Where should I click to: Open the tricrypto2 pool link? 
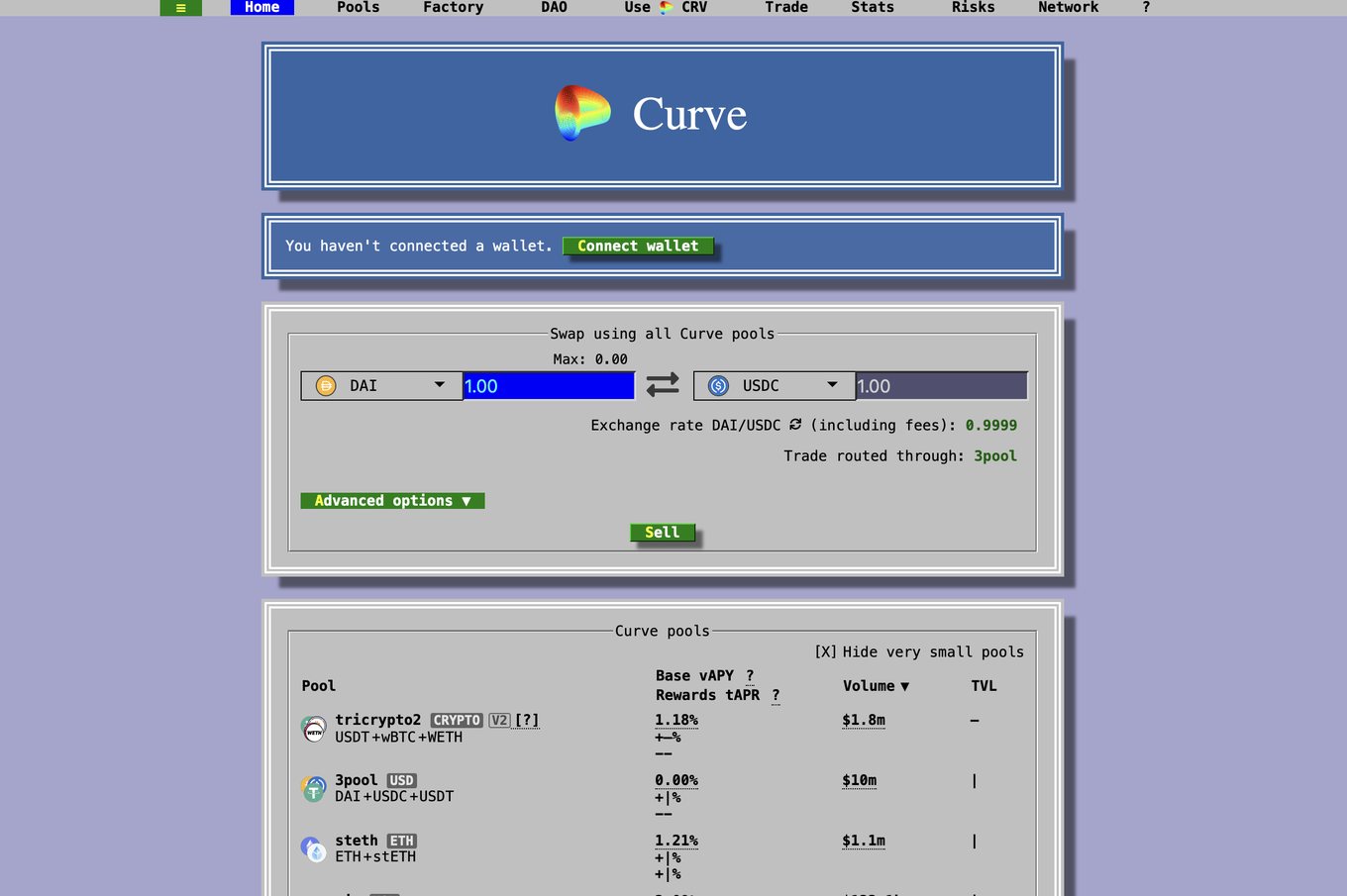click(378, 720)
